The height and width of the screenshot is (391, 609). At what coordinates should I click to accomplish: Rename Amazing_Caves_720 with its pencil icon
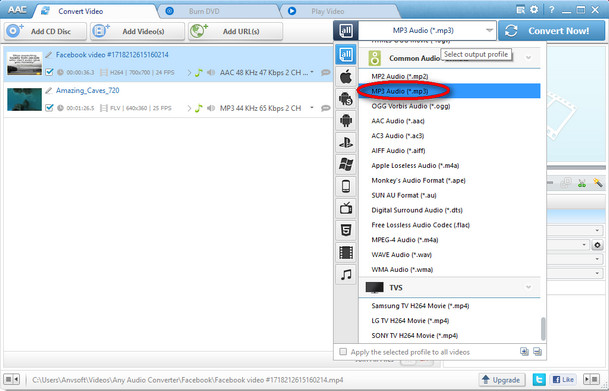coord(49,90)
